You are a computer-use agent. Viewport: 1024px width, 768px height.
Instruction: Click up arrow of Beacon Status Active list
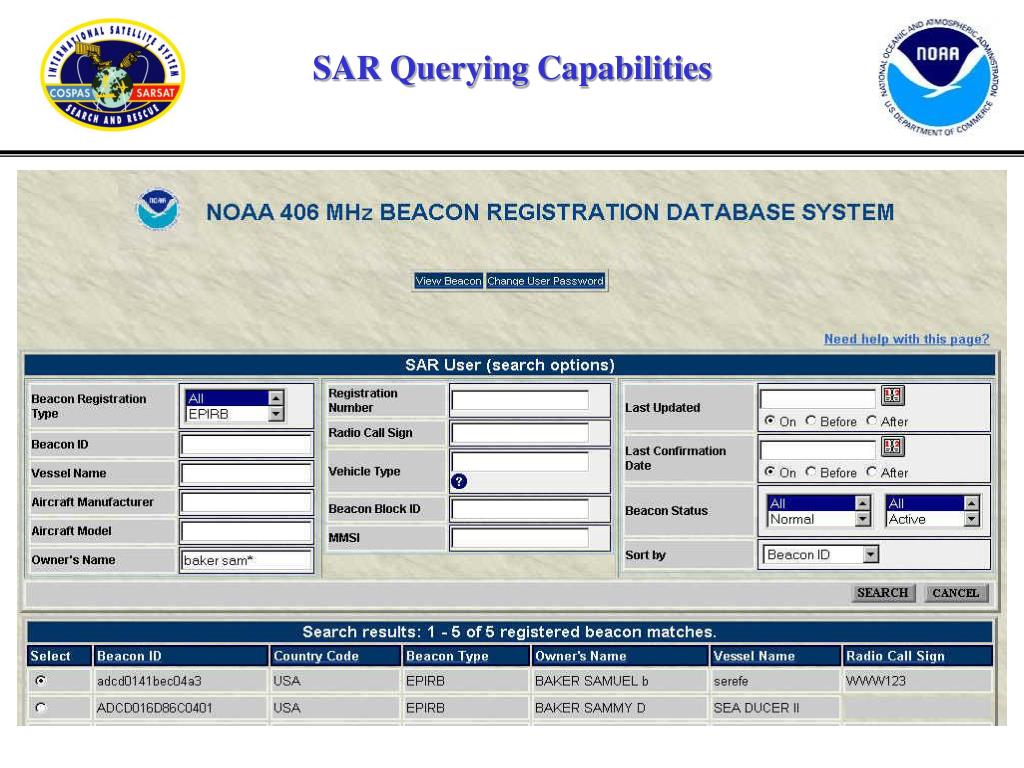click(x=972, y=504)
